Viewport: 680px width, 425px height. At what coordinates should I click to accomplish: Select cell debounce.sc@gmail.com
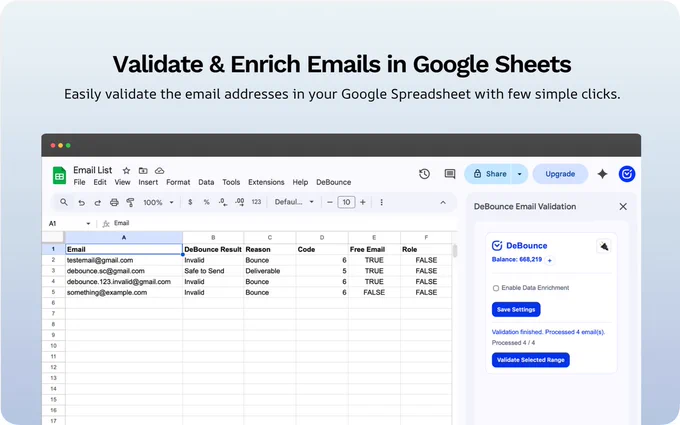coord(124,271)
